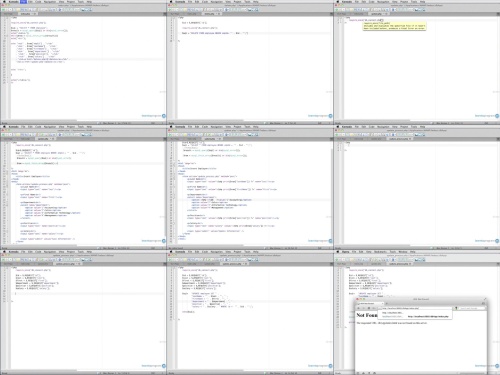Open a new browser tab with the plus icon
The height and width of the screenshot is (375, 500).
[386, 304]
